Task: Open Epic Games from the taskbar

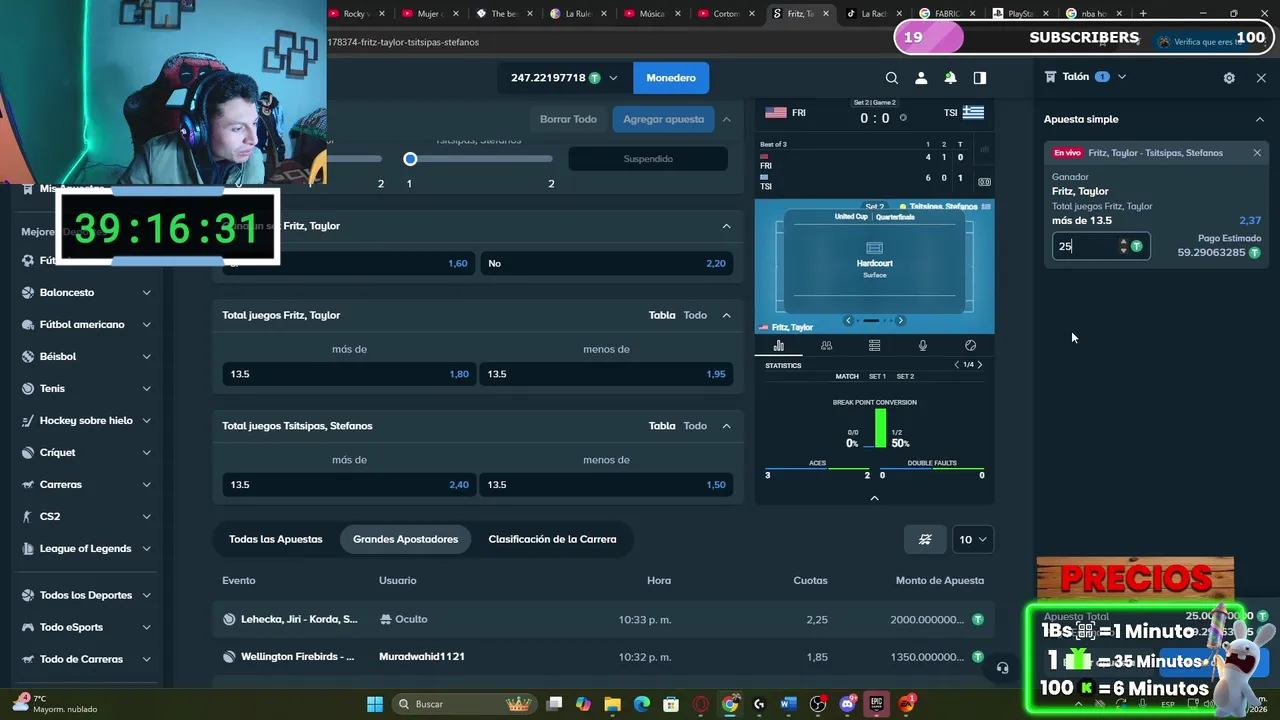Action: (x=876, y=704)
